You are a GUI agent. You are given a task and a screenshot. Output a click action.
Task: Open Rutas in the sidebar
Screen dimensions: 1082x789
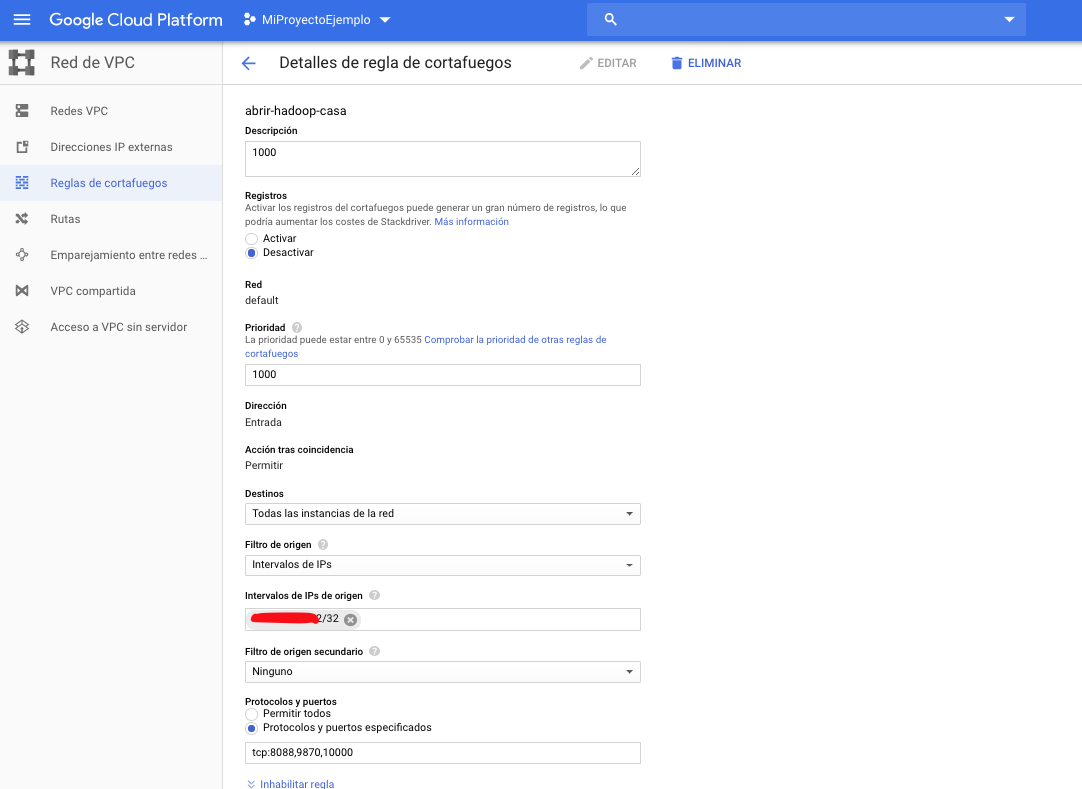pos(111,219)
